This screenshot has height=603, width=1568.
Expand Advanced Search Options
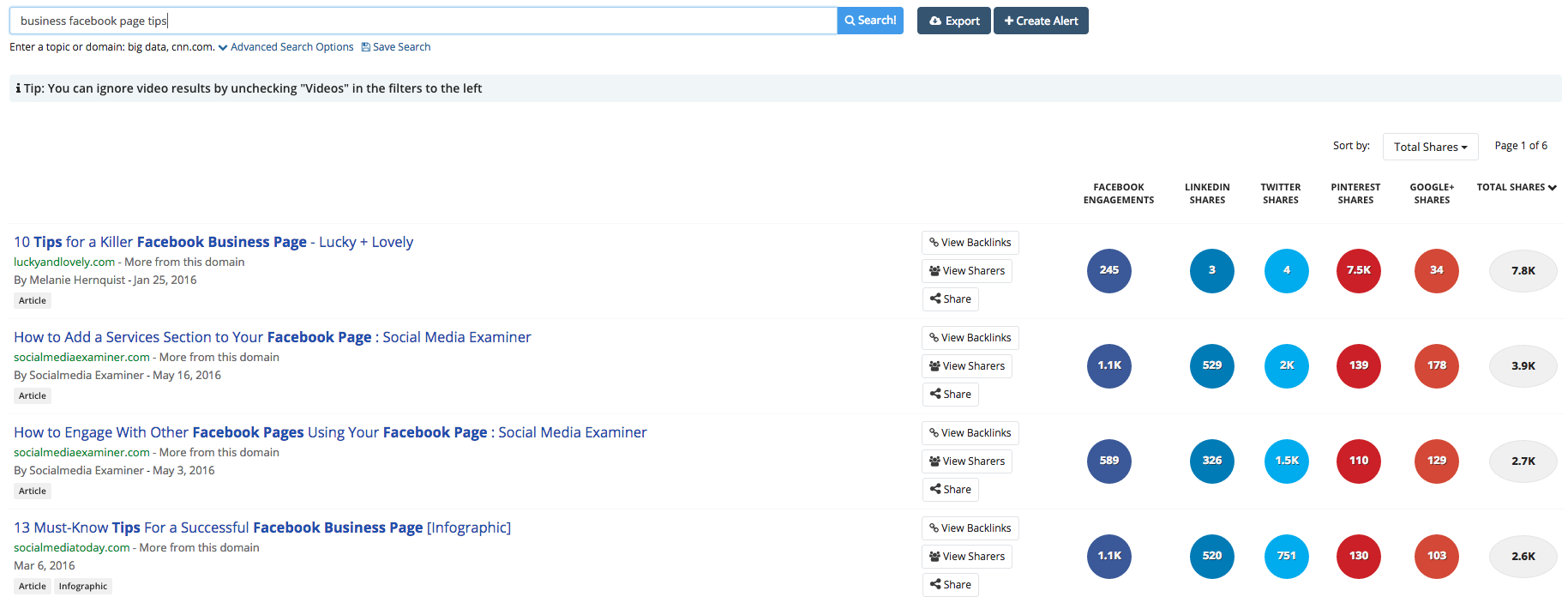click(286, 47)
